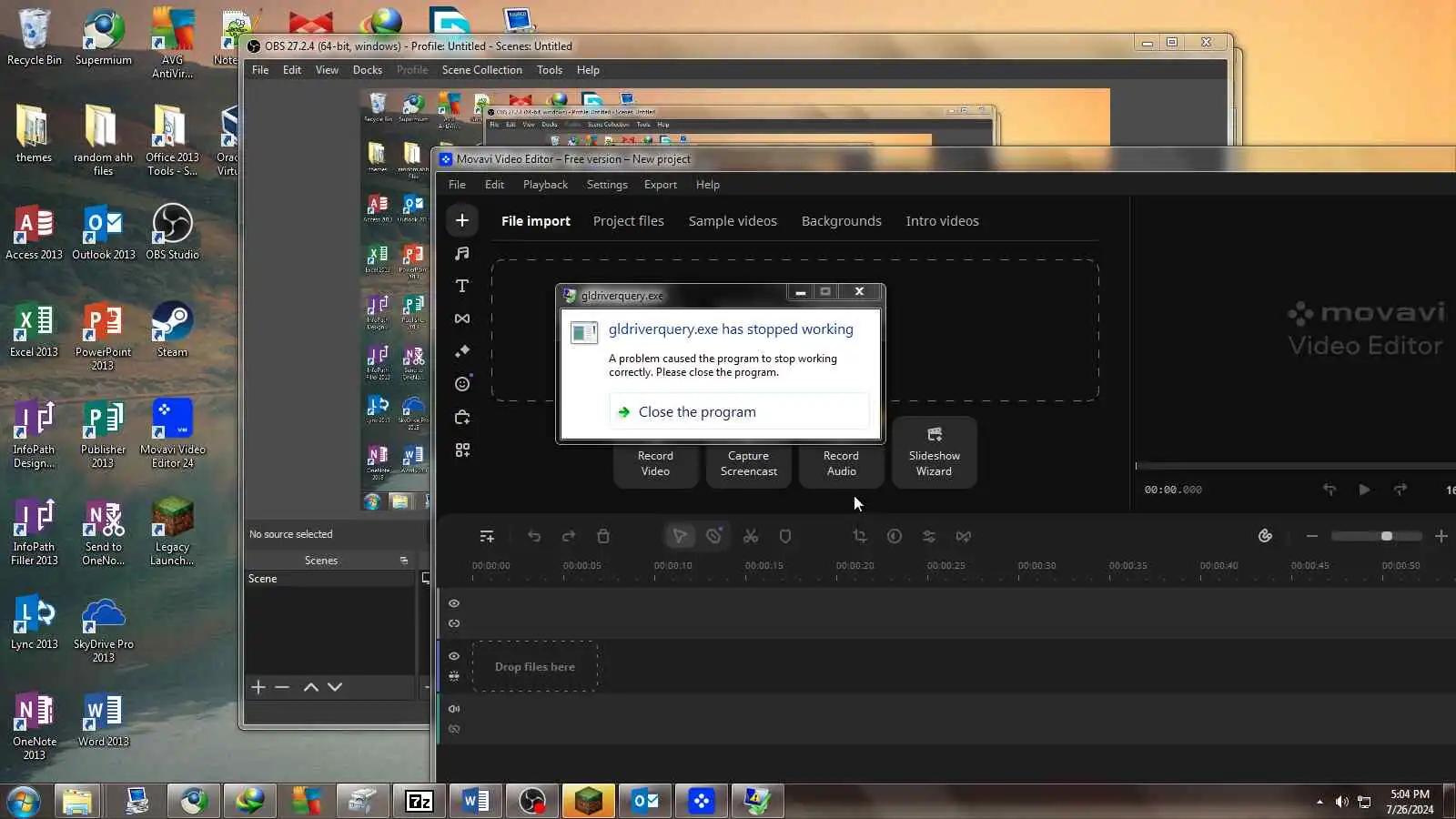Show hidden tray icons with the arrow
The image size is (1456, 819).
point(1319,802)
